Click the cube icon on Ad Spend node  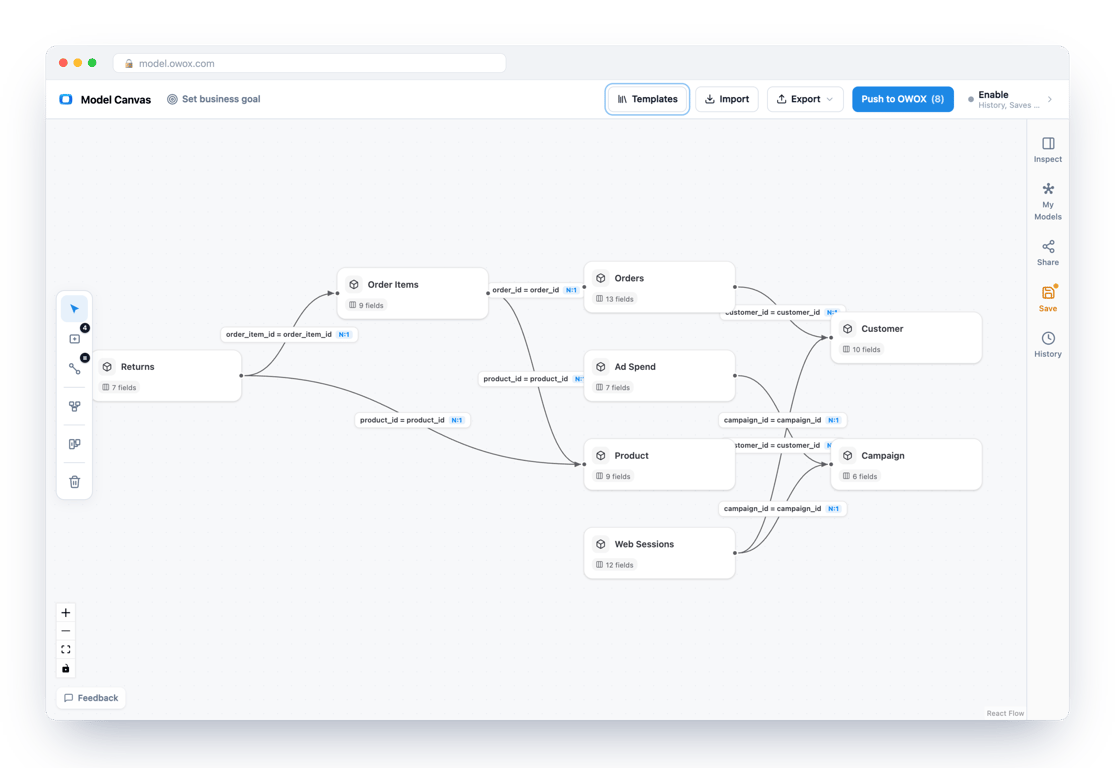(601, 367)
